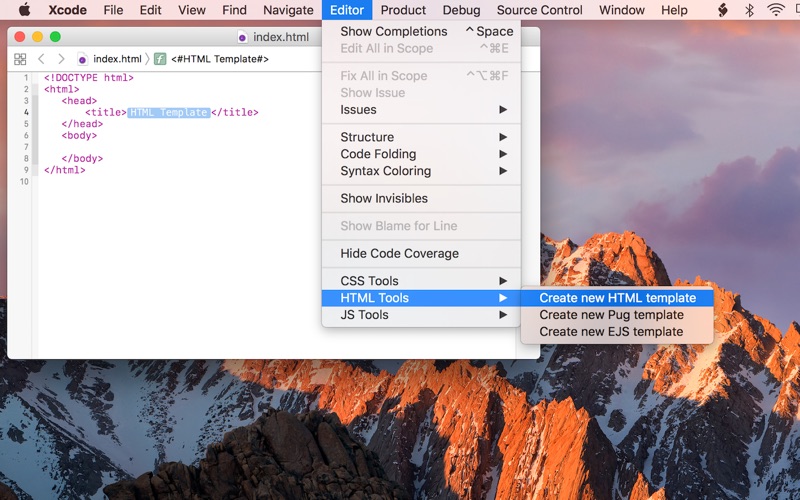Image resolution: width=800 pixels, height=500 pixels.
Task: Open the View menu
Action: [x=192, y=10]
